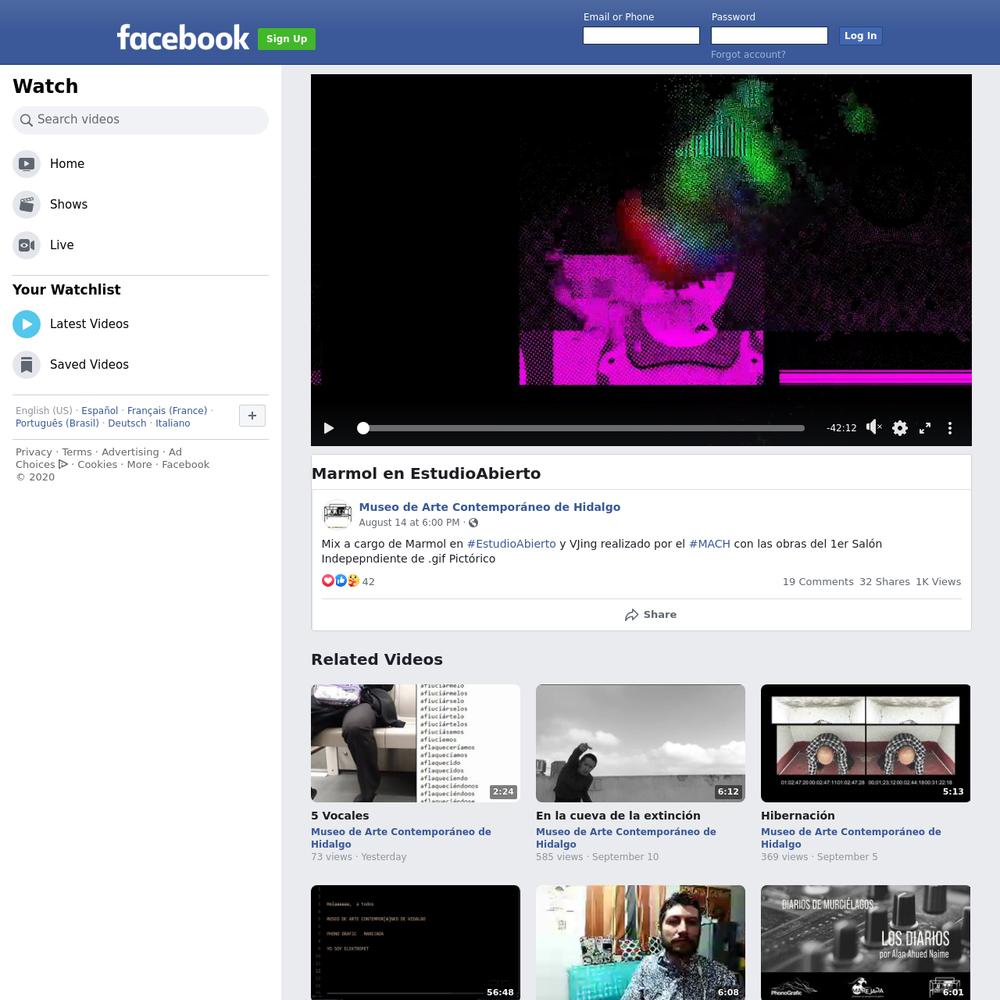This screenshot has width=1000, height=1000.
Task: Switch language to Français (France)
Action: coord(167,411)
